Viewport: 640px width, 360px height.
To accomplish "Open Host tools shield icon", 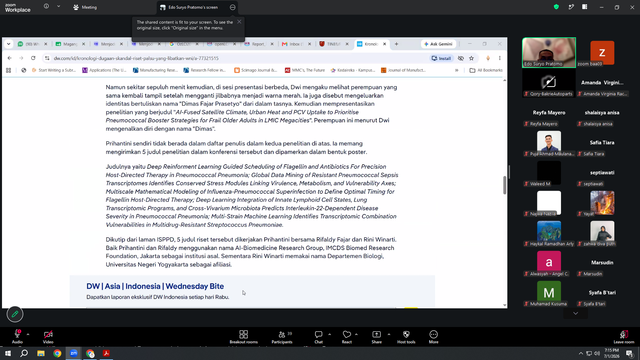I will coord(406,337).
